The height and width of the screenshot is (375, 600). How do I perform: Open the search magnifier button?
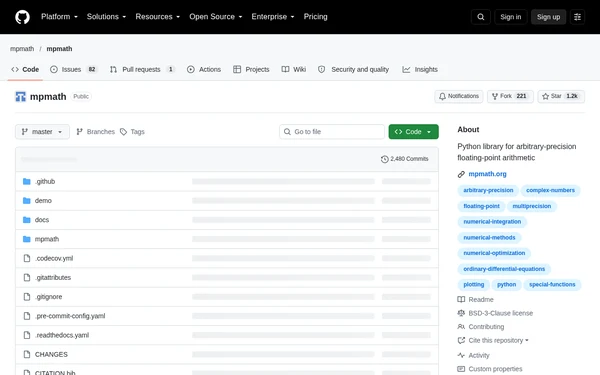click(481, 17)
